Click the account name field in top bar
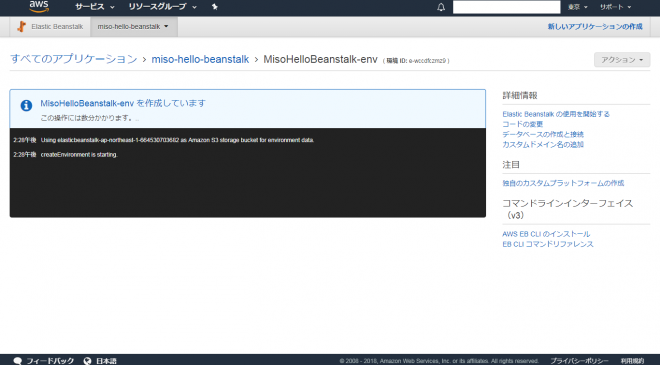Image resolution: width=660 pixels, height=365 pixels. pyautogui.click(x=506, y=7)
